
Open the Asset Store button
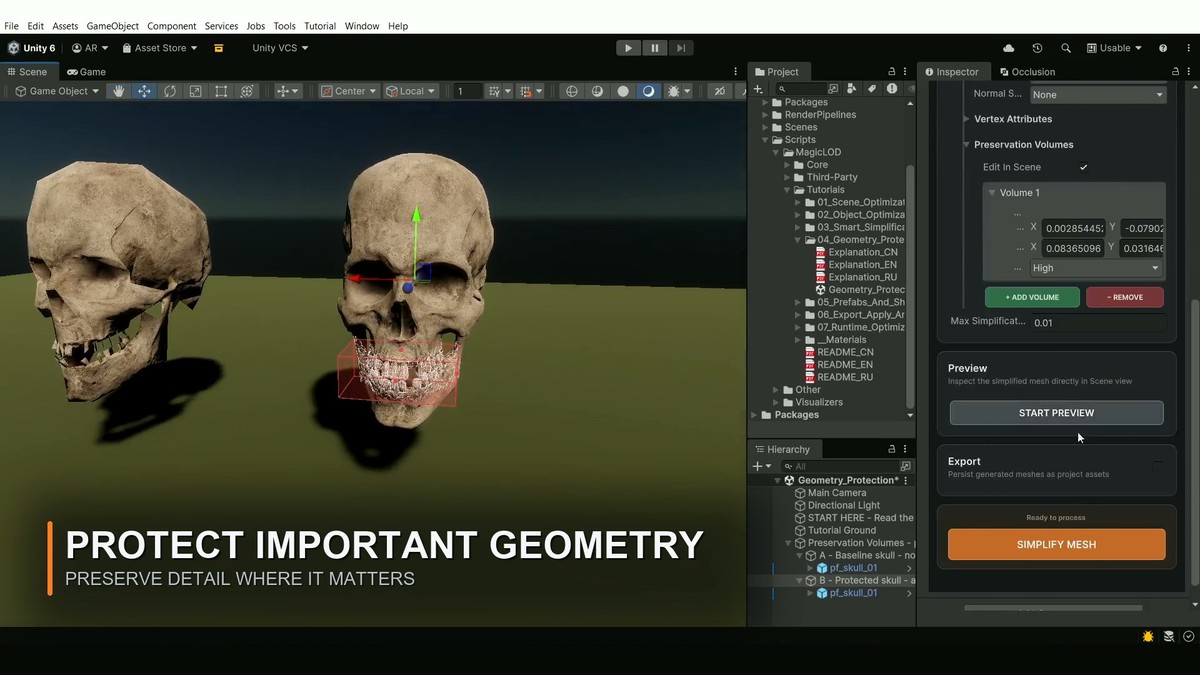pyautogui.click(x=160, y=48)
